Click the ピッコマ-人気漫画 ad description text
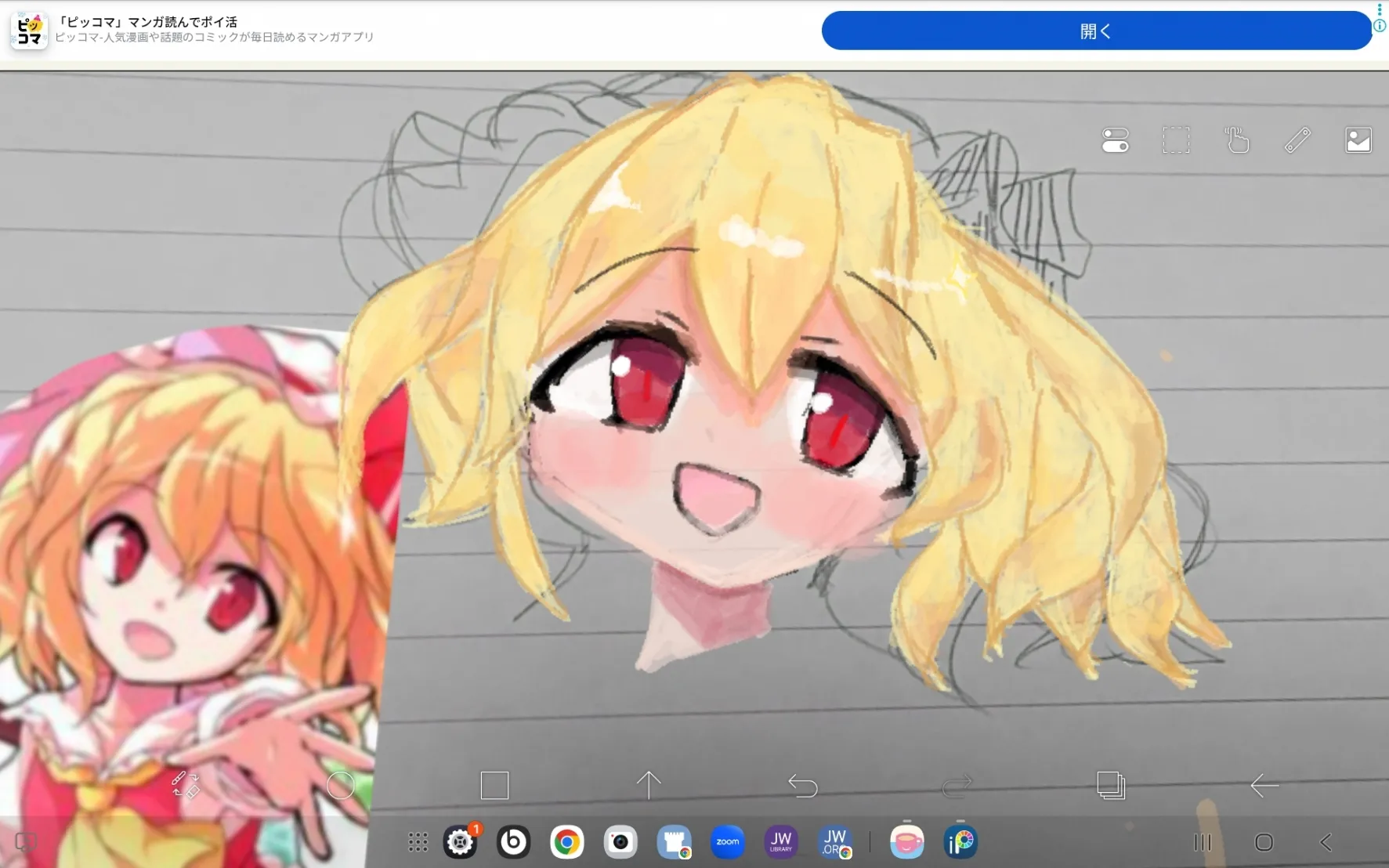This screenshot has width=1389, height=868. [215, 38]
